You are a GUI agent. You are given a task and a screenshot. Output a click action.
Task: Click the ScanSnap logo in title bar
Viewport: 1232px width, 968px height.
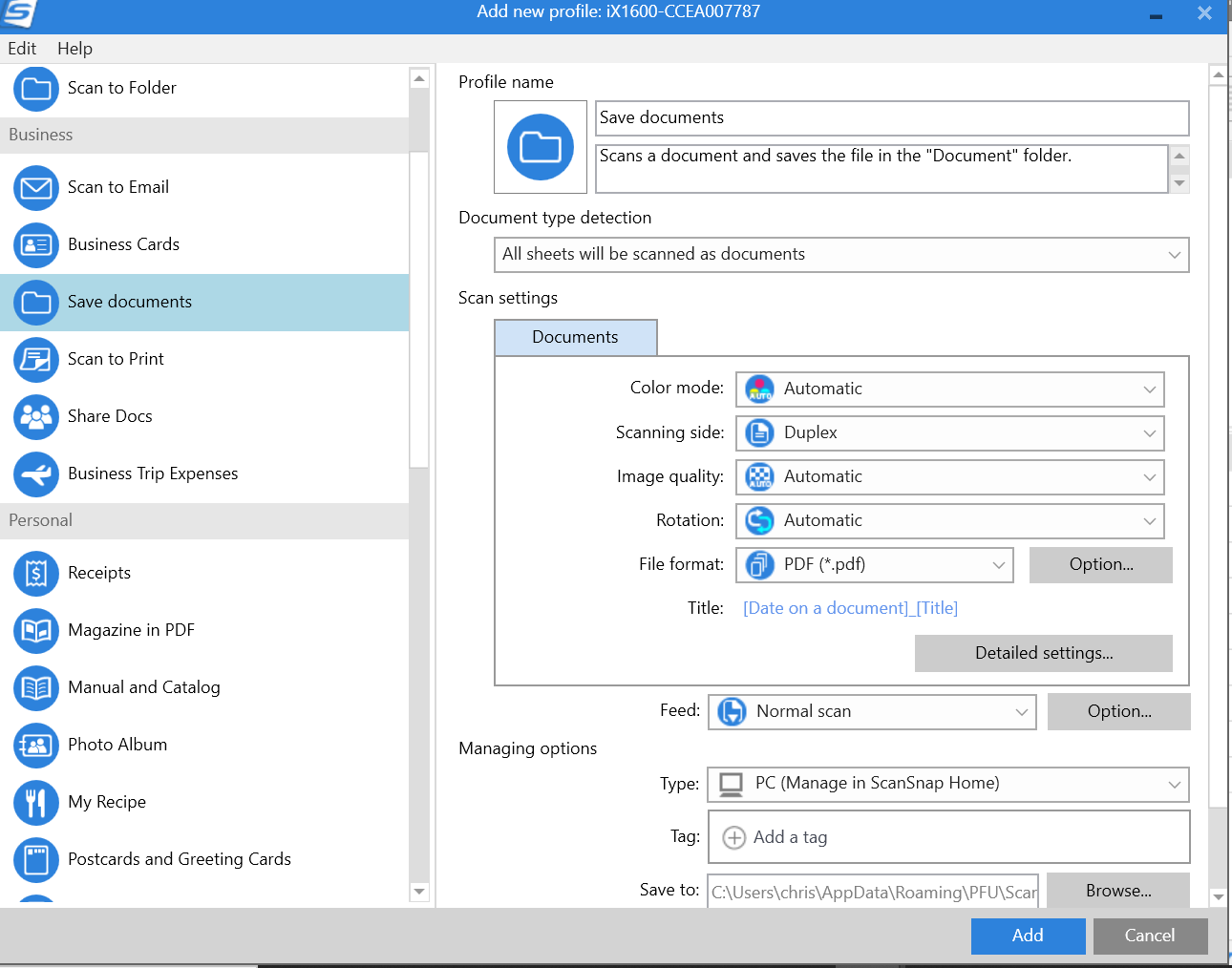pos(19,13)
